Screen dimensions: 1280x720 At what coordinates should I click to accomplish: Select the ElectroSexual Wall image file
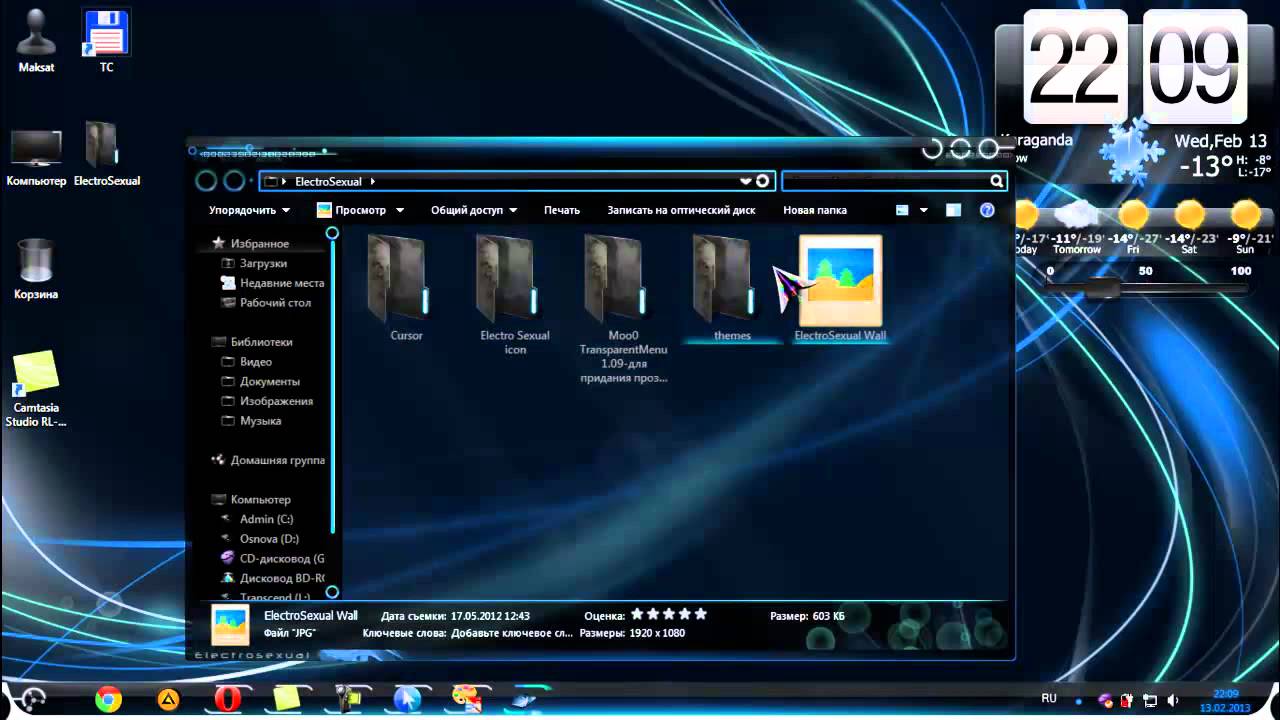coord(840,288)
